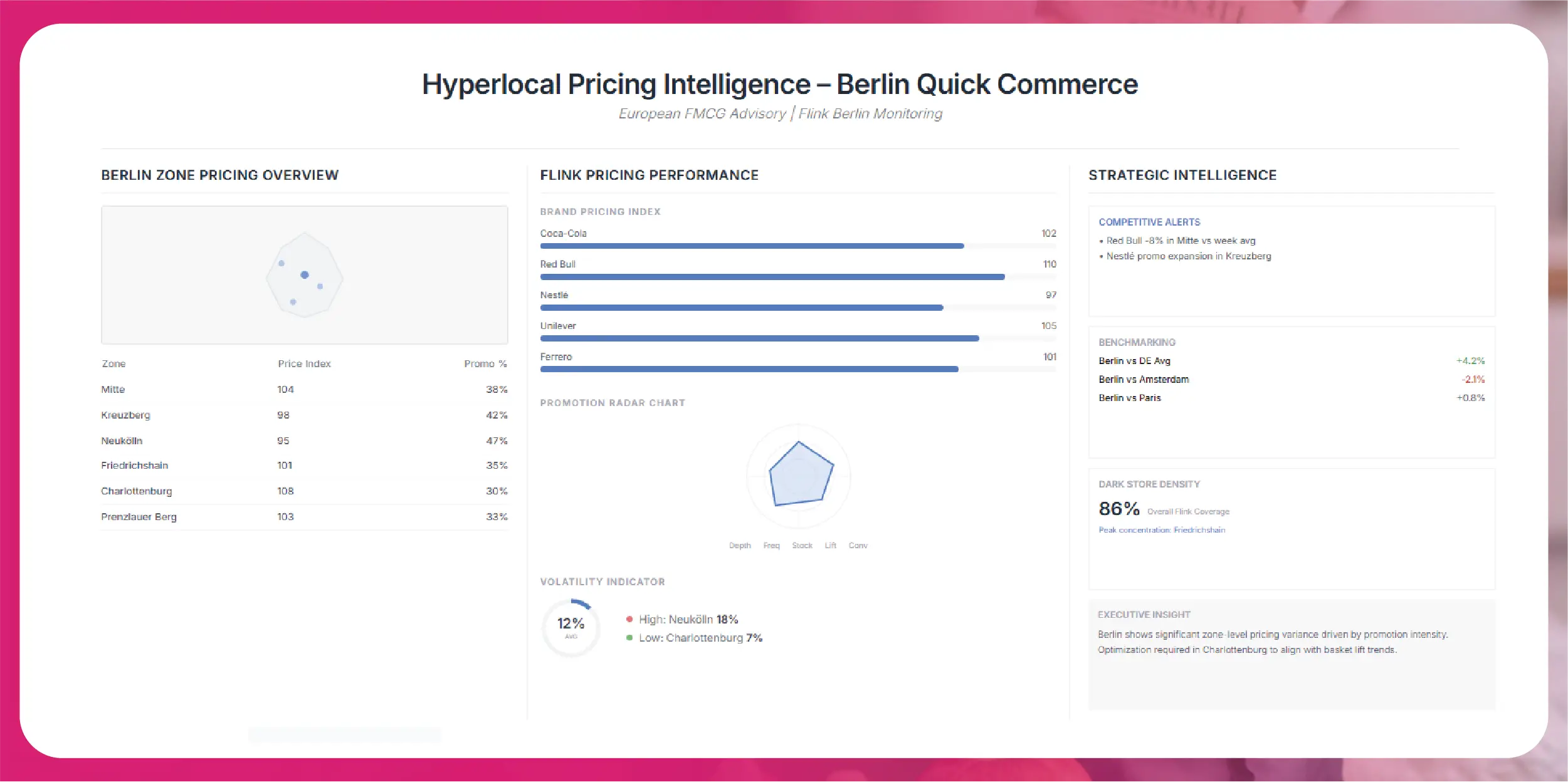
Task: Click green dot beside Low Charlottenburg
Action: pos(629,638)
